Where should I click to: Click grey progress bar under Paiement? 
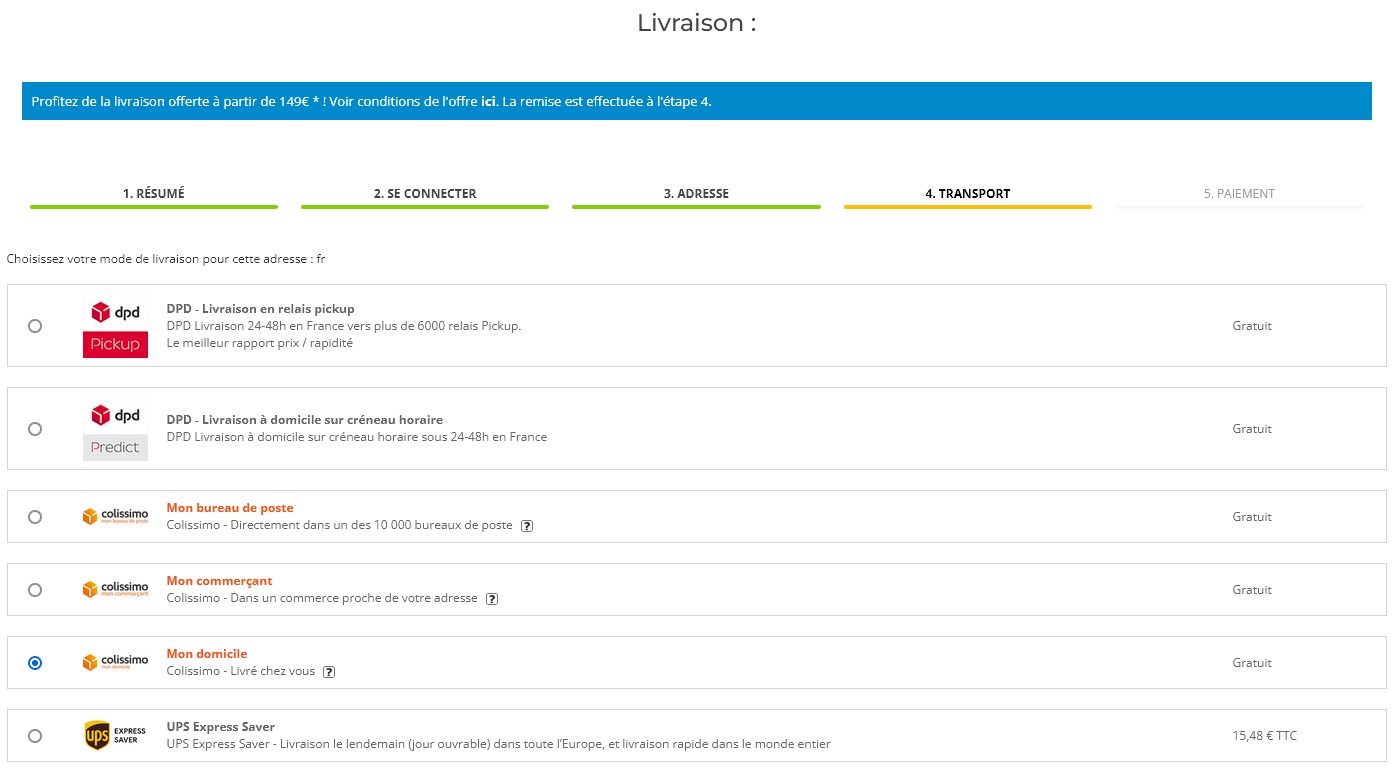[1239, 207]
